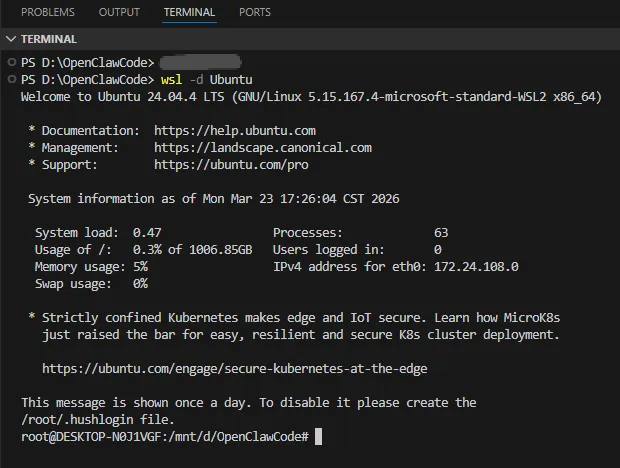Click the terminal cursor after root prompt
Viewport: 620px width, 468px height.
(x=318, y=437)
